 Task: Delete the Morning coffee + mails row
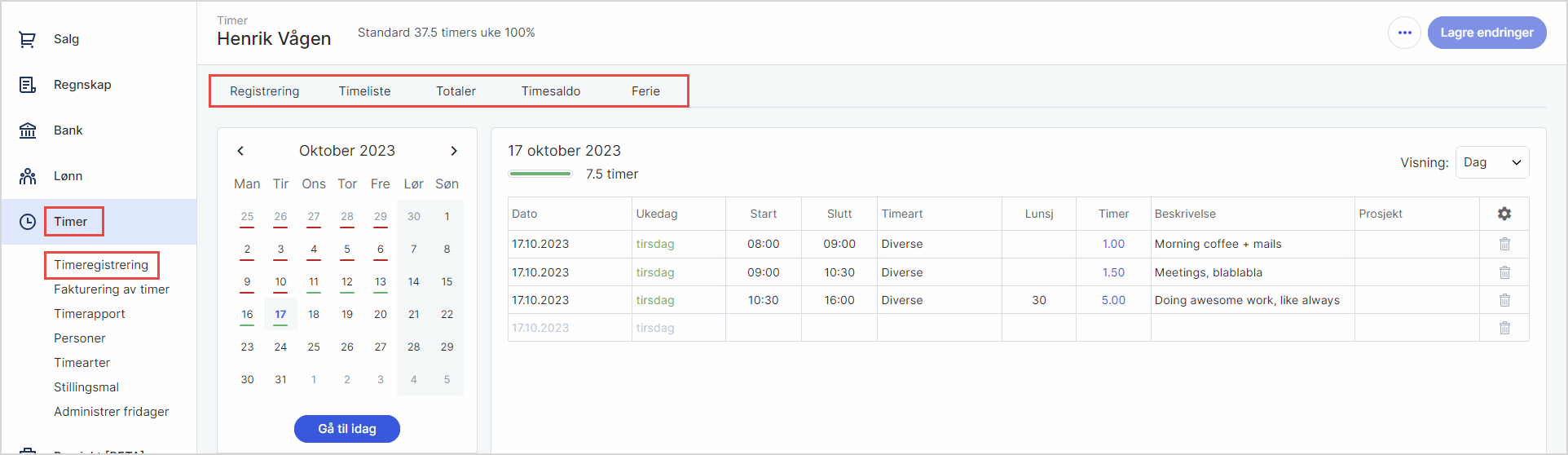[1504, 244]
